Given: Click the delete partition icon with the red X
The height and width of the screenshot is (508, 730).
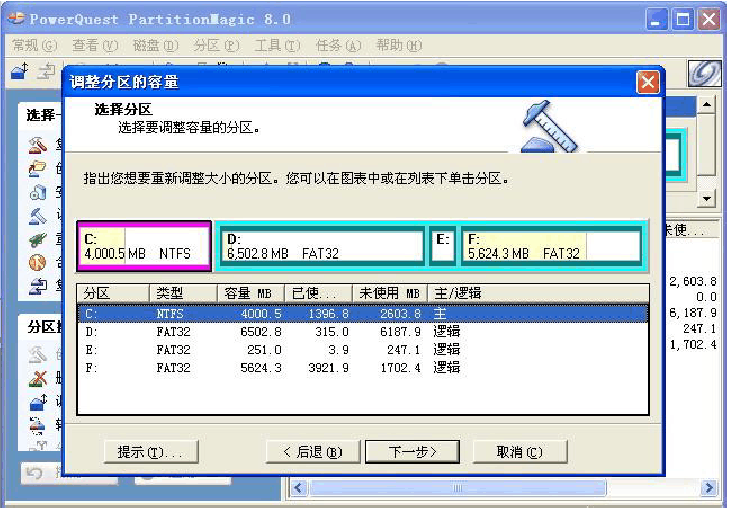Looking at the screenshot, I should pyautogui.click(x=38, y=378).
